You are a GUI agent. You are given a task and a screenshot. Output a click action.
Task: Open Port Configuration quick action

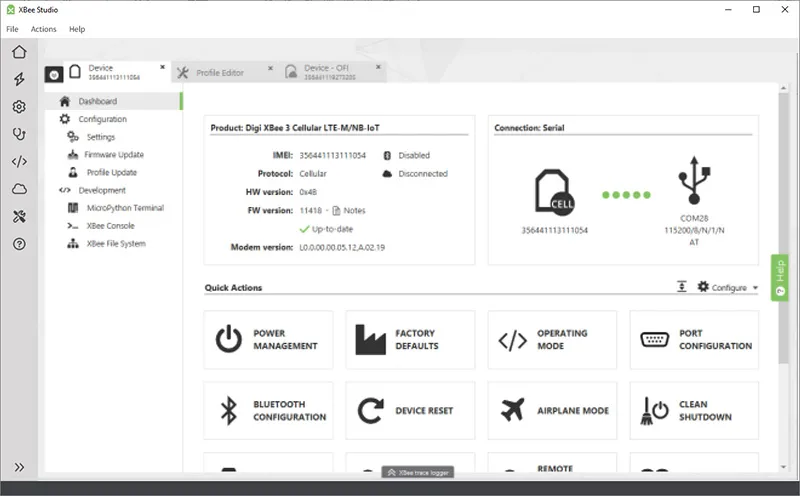click(x=694, y=339)
